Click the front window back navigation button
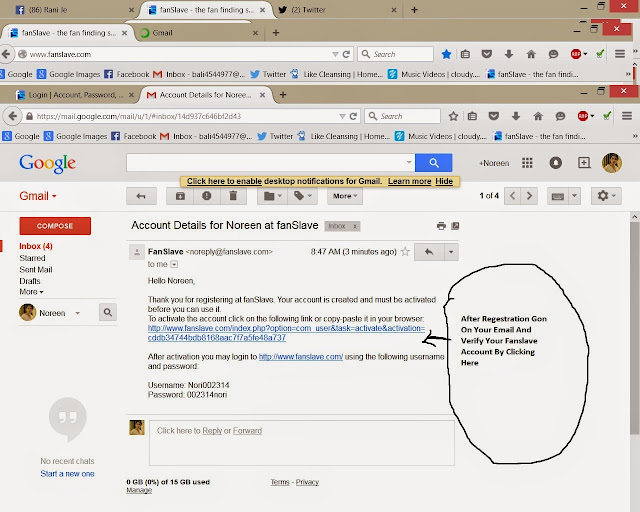This screenshot has width=640, height=512. pyautogui.click(x=13, y=116)
